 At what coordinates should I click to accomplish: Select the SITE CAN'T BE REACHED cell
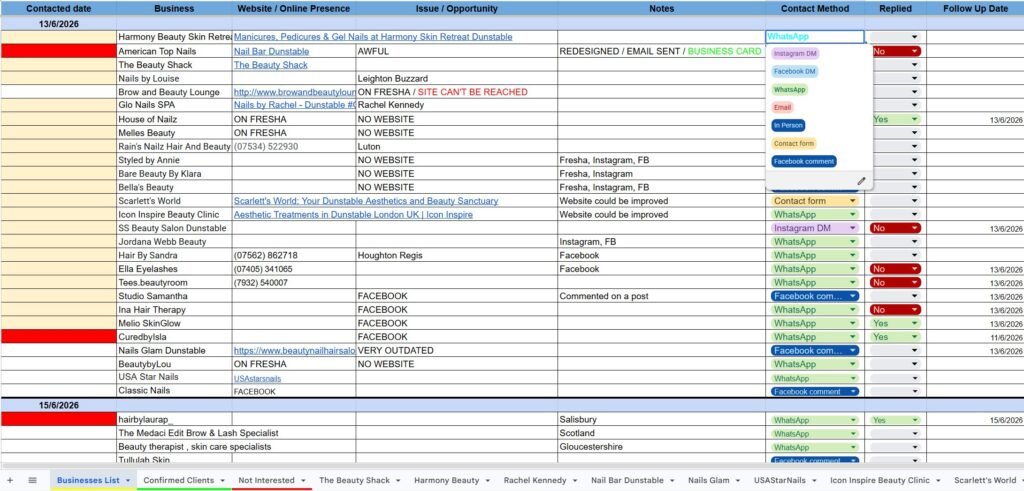pyautogui.click(x=456, y=92)
